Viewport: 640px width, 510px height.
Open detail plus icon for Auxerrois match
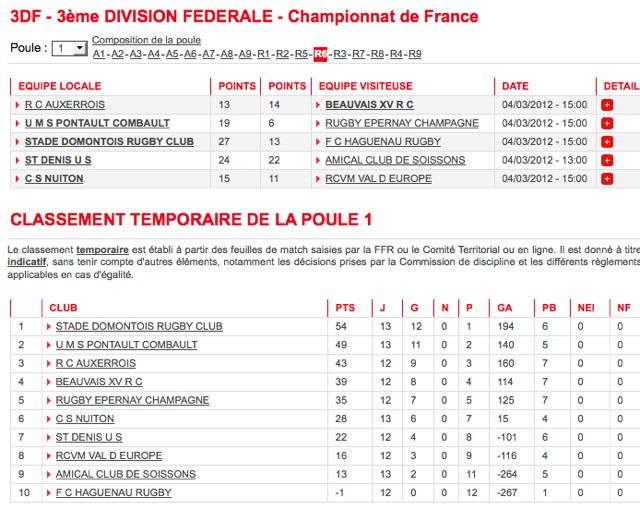(607, 105)
